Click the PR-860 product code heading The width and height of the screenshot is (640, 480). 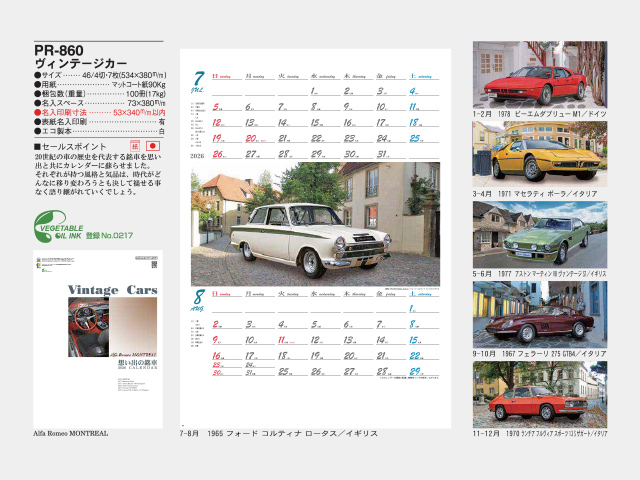tap(59, 51)
